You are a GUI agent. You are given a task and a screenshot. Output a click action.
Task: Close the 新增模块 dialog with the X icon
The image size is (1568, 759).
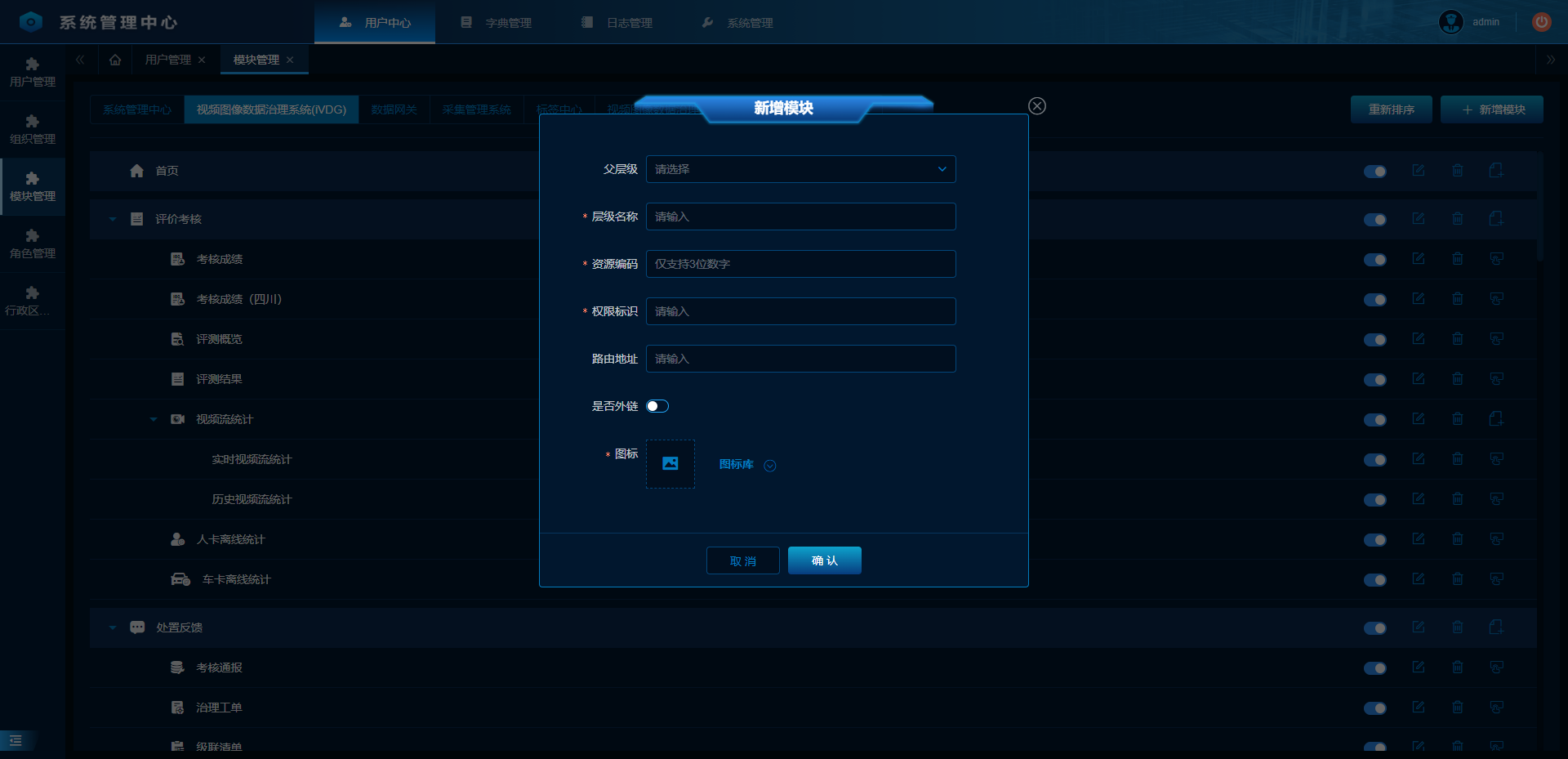(x=1037, y=106)
